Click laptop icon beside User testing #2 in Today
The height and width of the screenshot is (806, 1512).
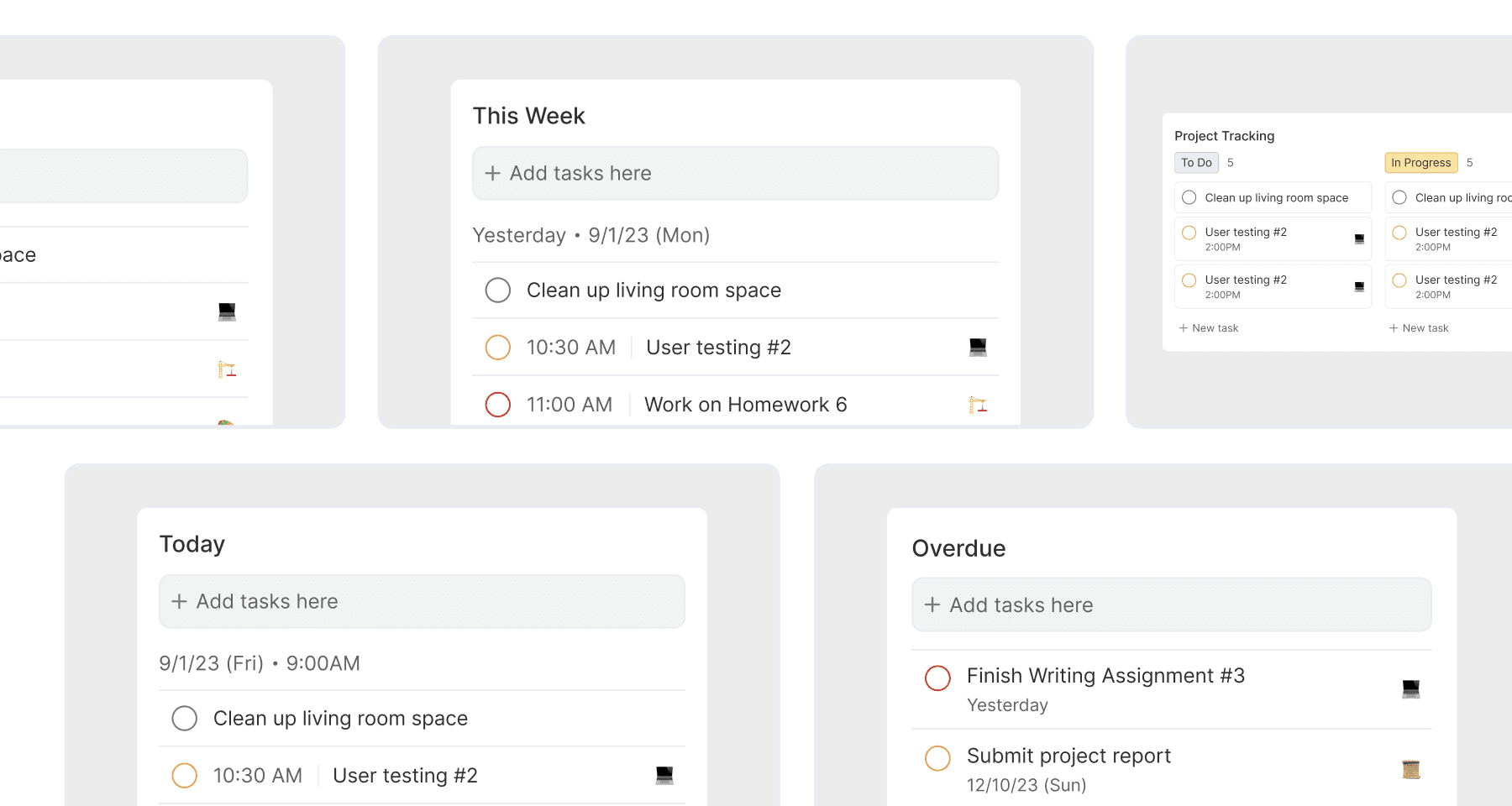[664, 775]
